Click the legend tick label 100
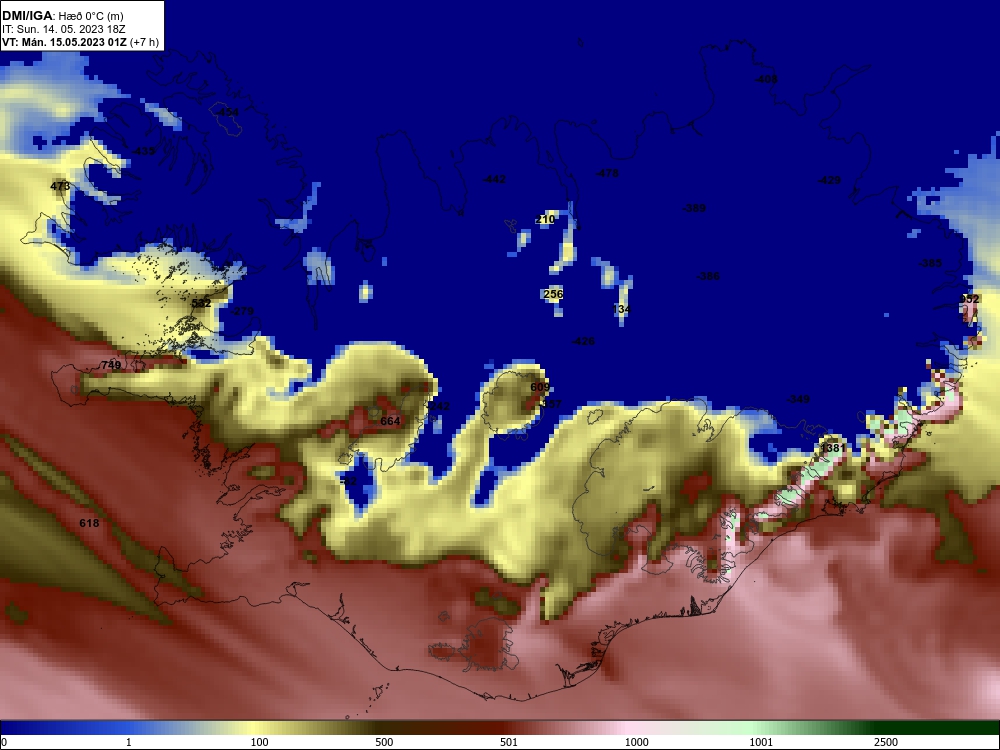Viewport: 1000px width, 750px height. (x=259, y=742)
